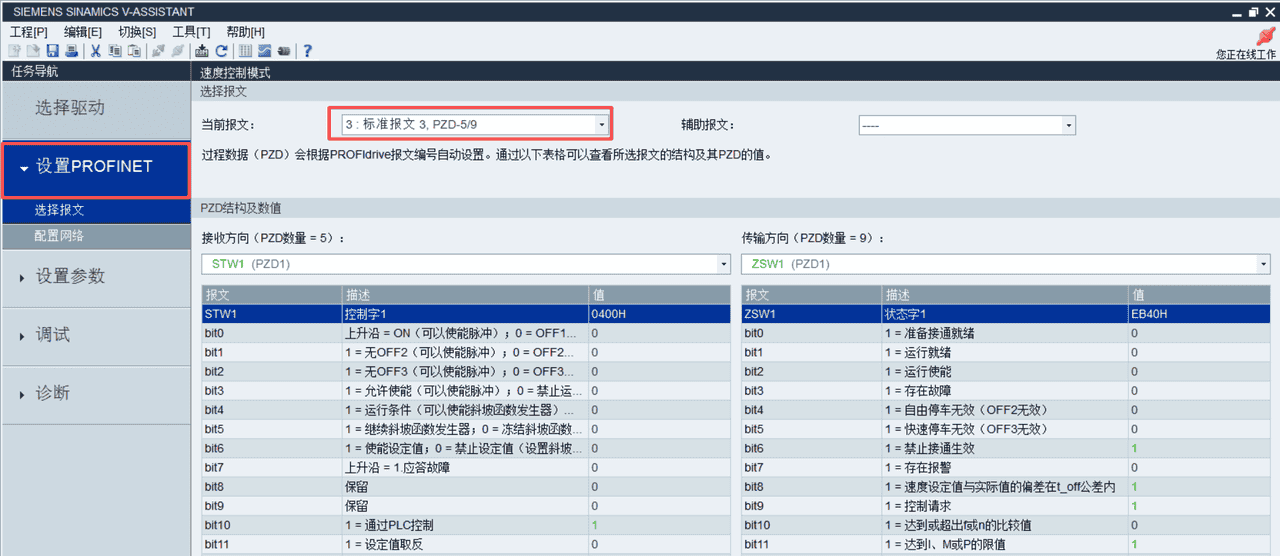Select the STW1 控制字1 table row

click(466, 314)
